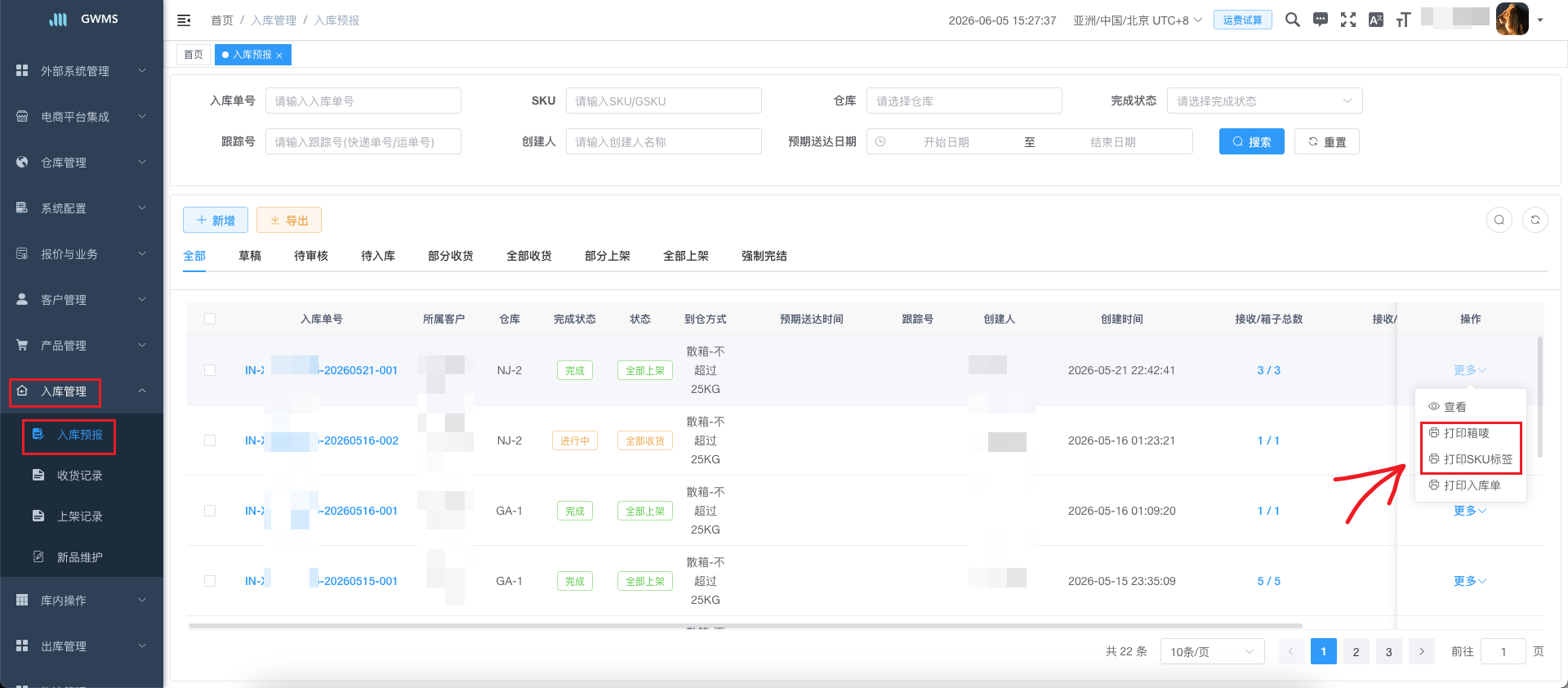1568x688 pixels.
Task: Switch to the 待入库 tab
Action: (378, 256)
